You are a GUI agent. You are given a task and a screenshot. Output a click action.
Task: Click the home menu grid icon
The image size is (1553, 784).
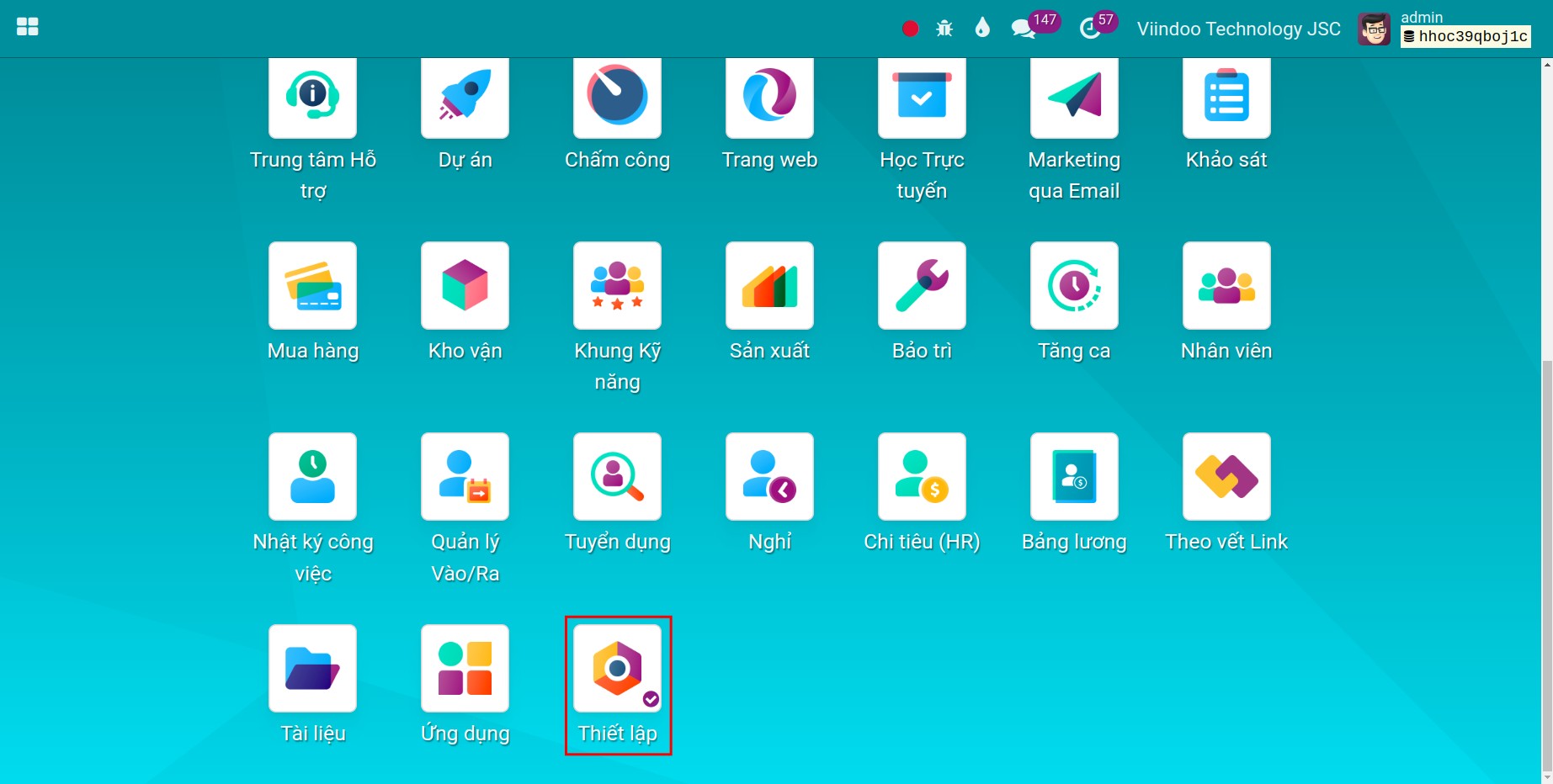(x=28, y=27)
